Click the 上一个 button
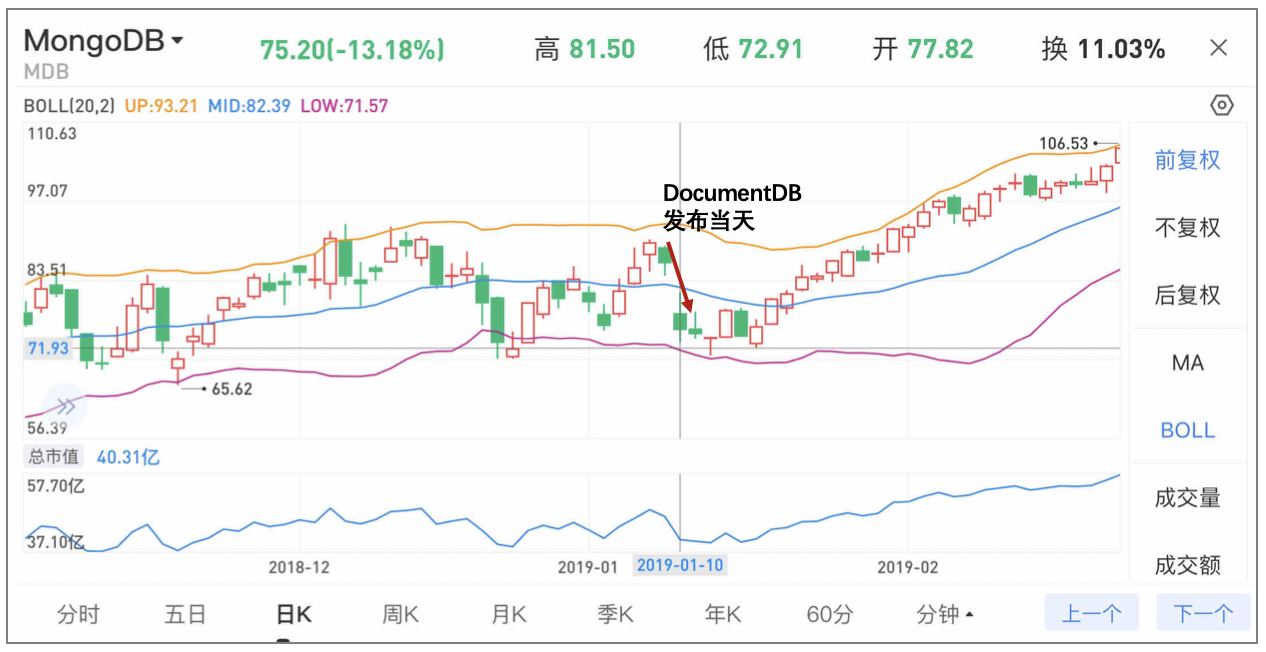The image size is (1266, 652). [1091, 613]
